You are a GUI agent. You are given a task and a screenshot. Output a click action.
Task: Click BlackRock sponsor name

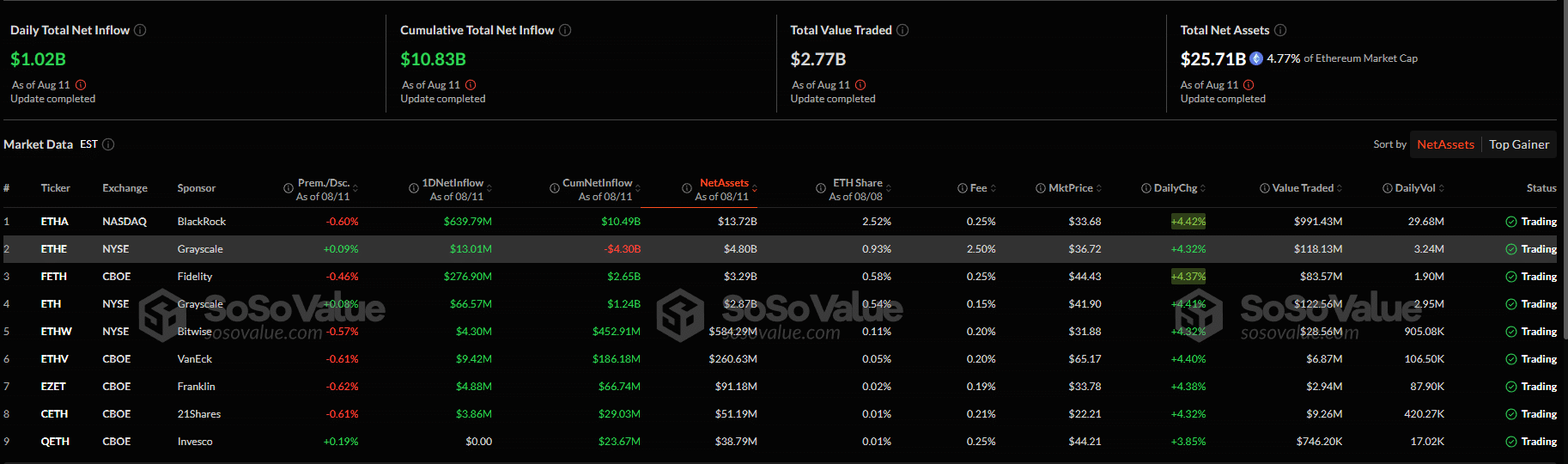pyautogui.click(x=202, y=222)
